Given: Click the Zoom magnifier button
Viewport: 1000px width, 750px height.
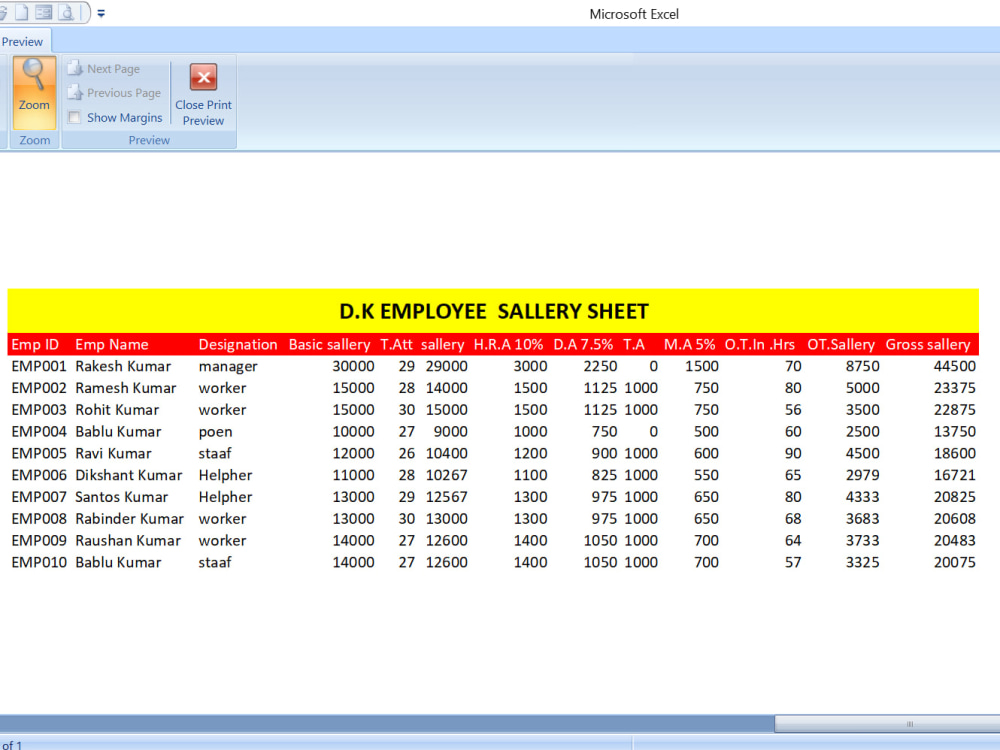Looking at the screenshot, I should click(34, 92).
